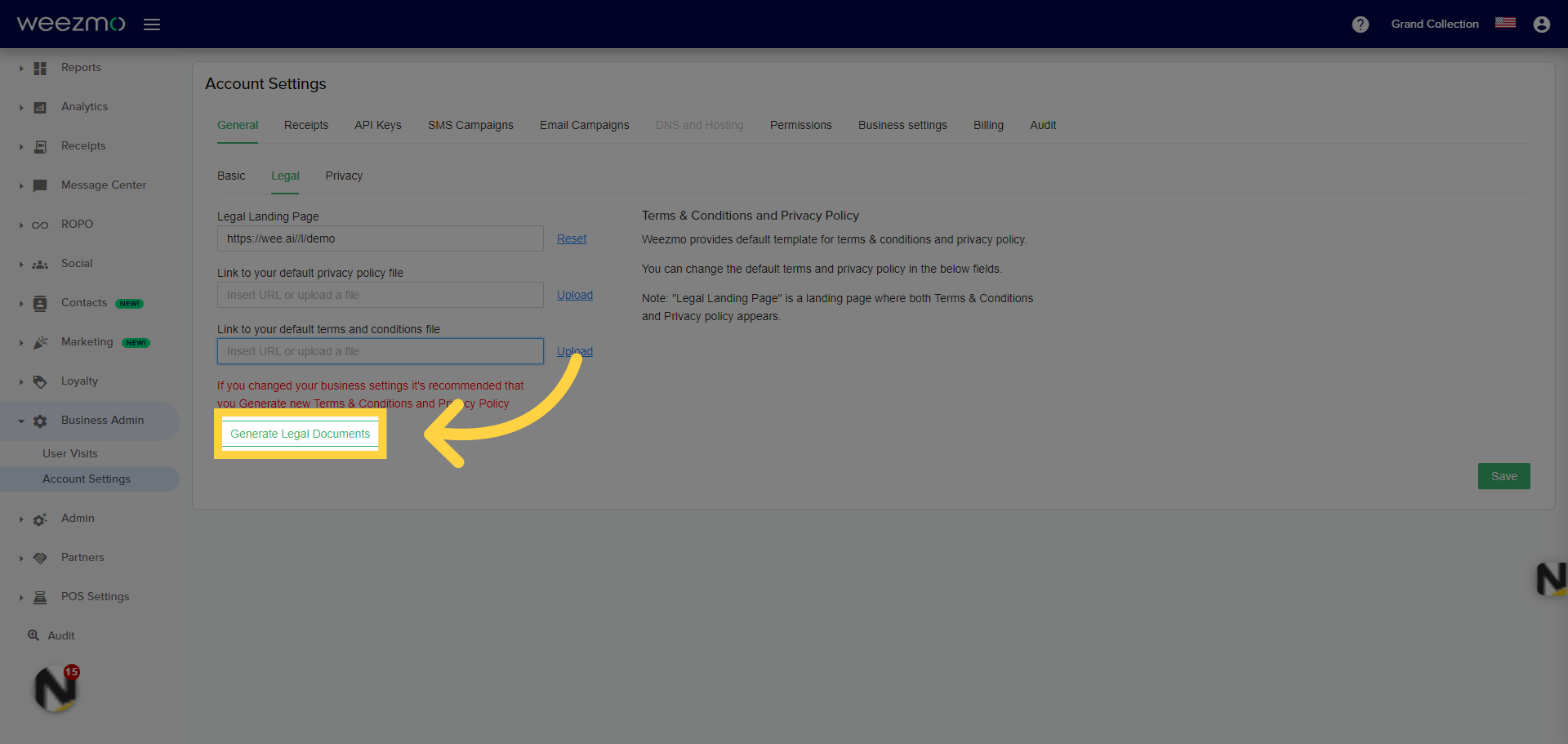Expand the Message Center menu arrow
The height and width of the screenshot is (744, 1568).
[x=21, y=186]
